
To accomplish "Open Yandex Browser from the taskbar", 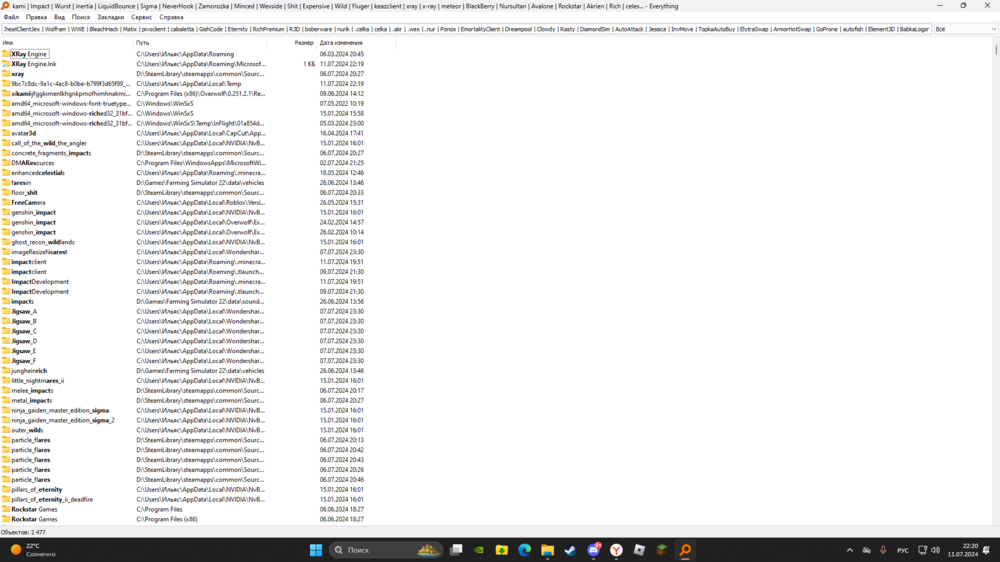I will click(x=616, y=550).
